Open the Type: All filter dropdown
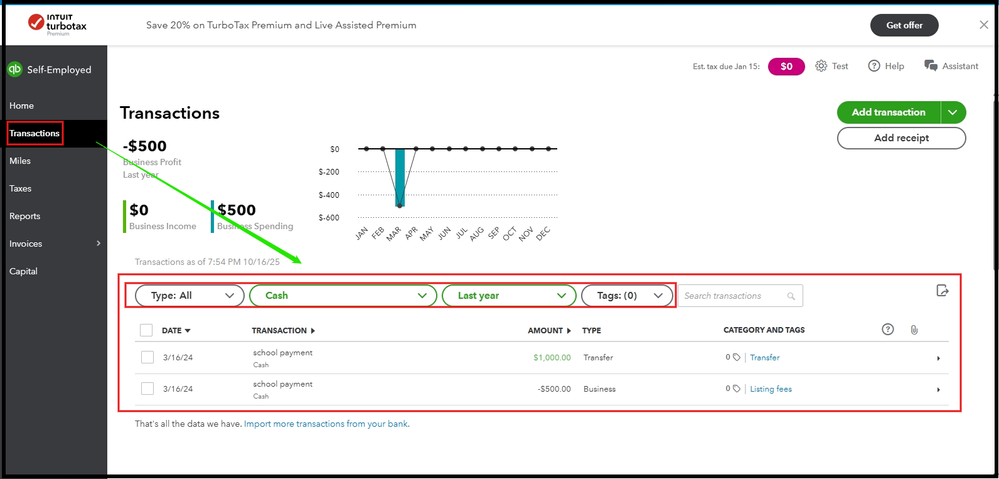 pos(190,296)
